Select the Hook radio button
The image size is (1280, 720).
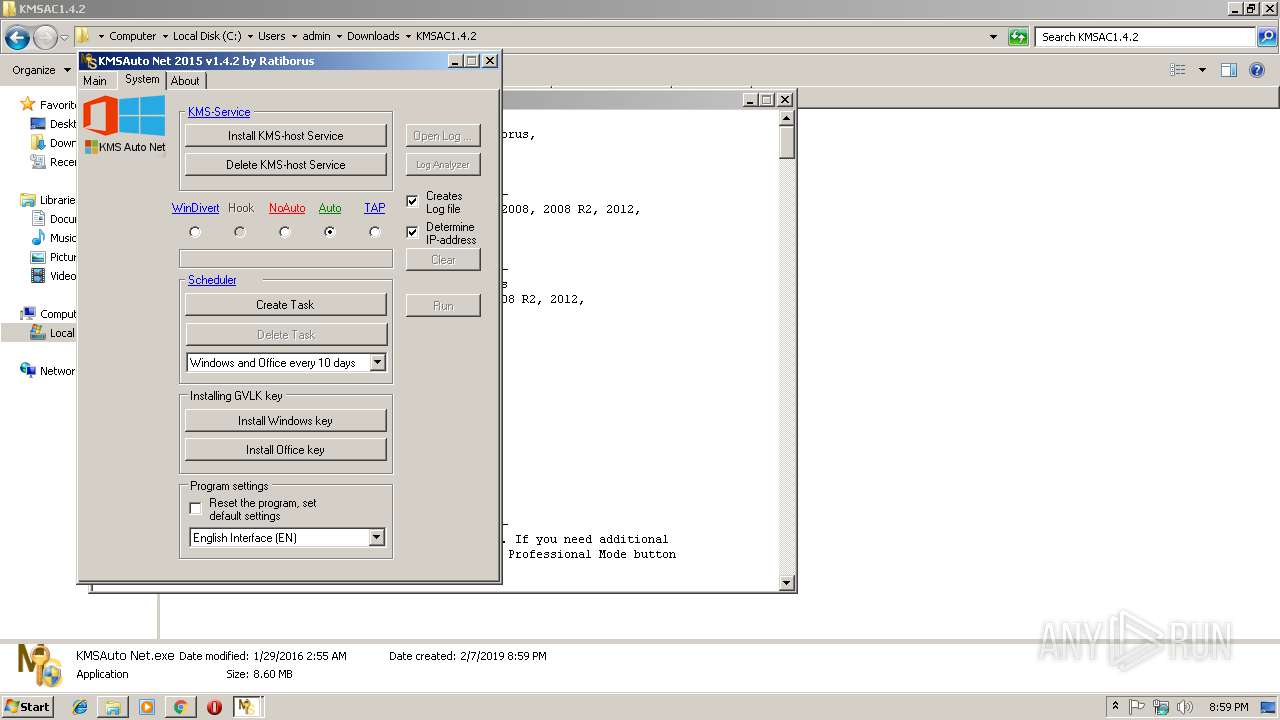240,232
